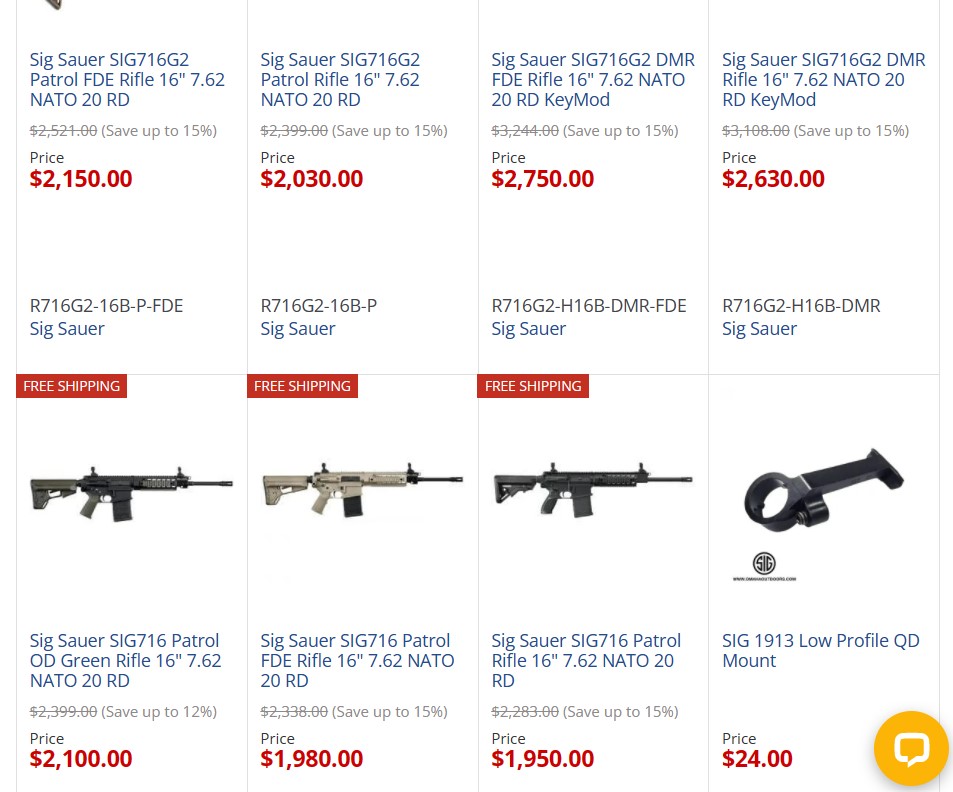This screenshot has height=792, width=953.
Task: Click the $24.00 QD Mount price
Action: (x=757, y=760)
